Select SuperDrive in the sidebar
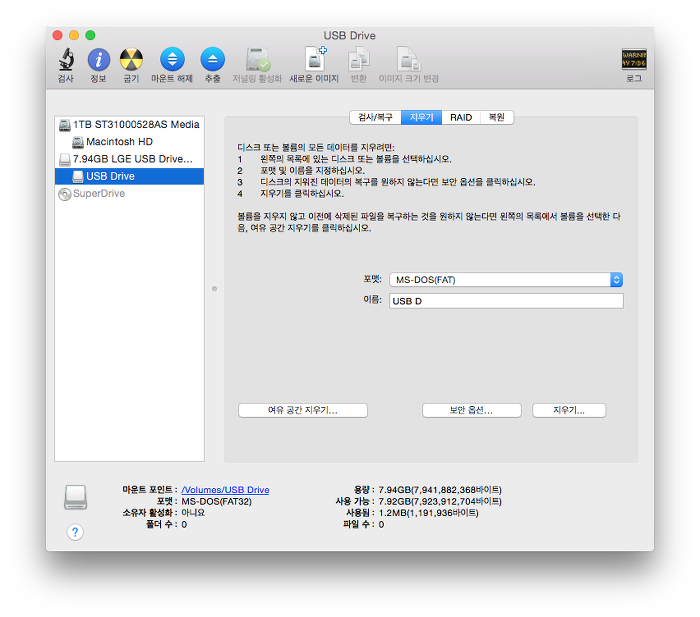 click(x=129, y=194)
